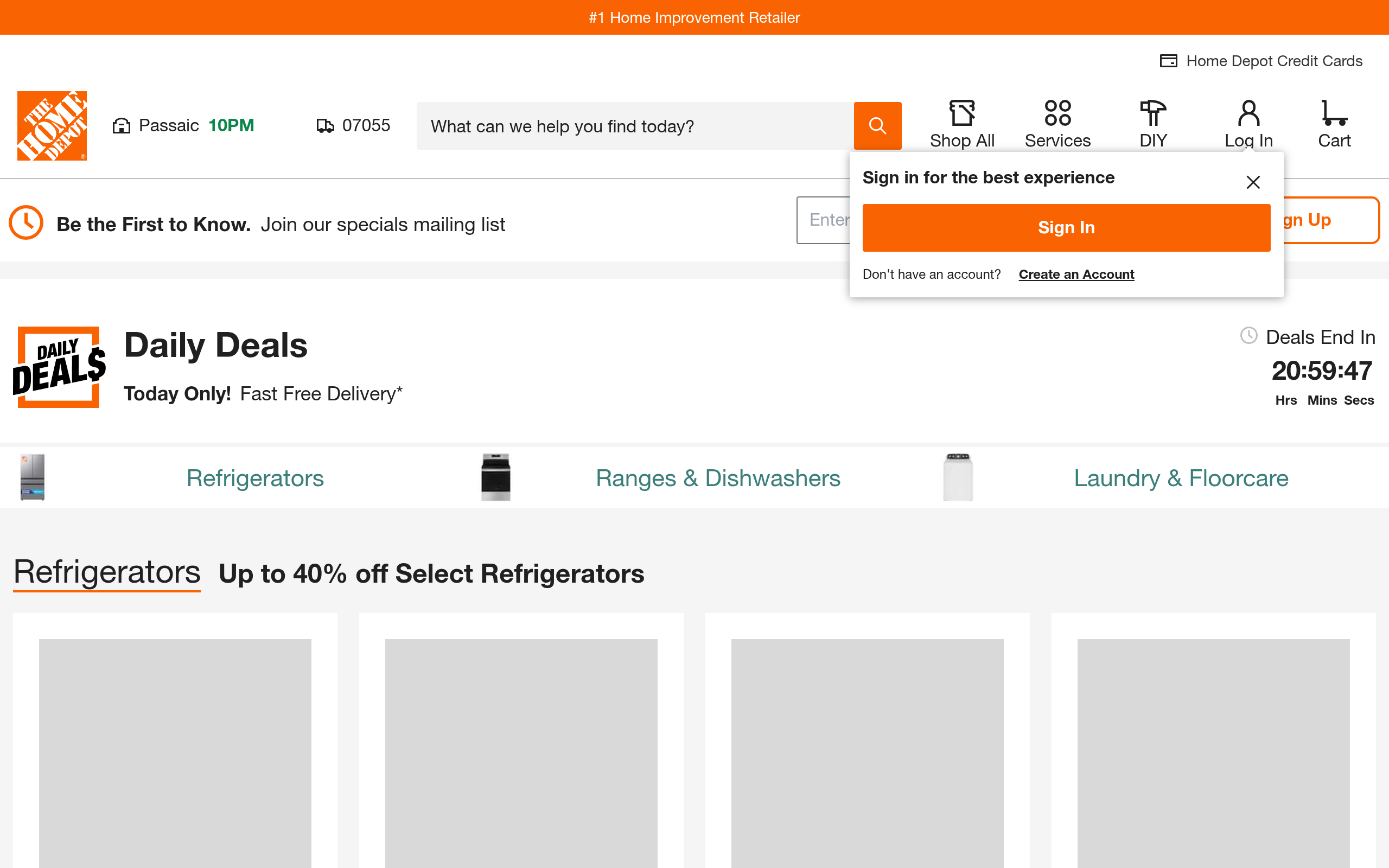Click 'Up to 40% off Select Refrigerators' text

432,574
